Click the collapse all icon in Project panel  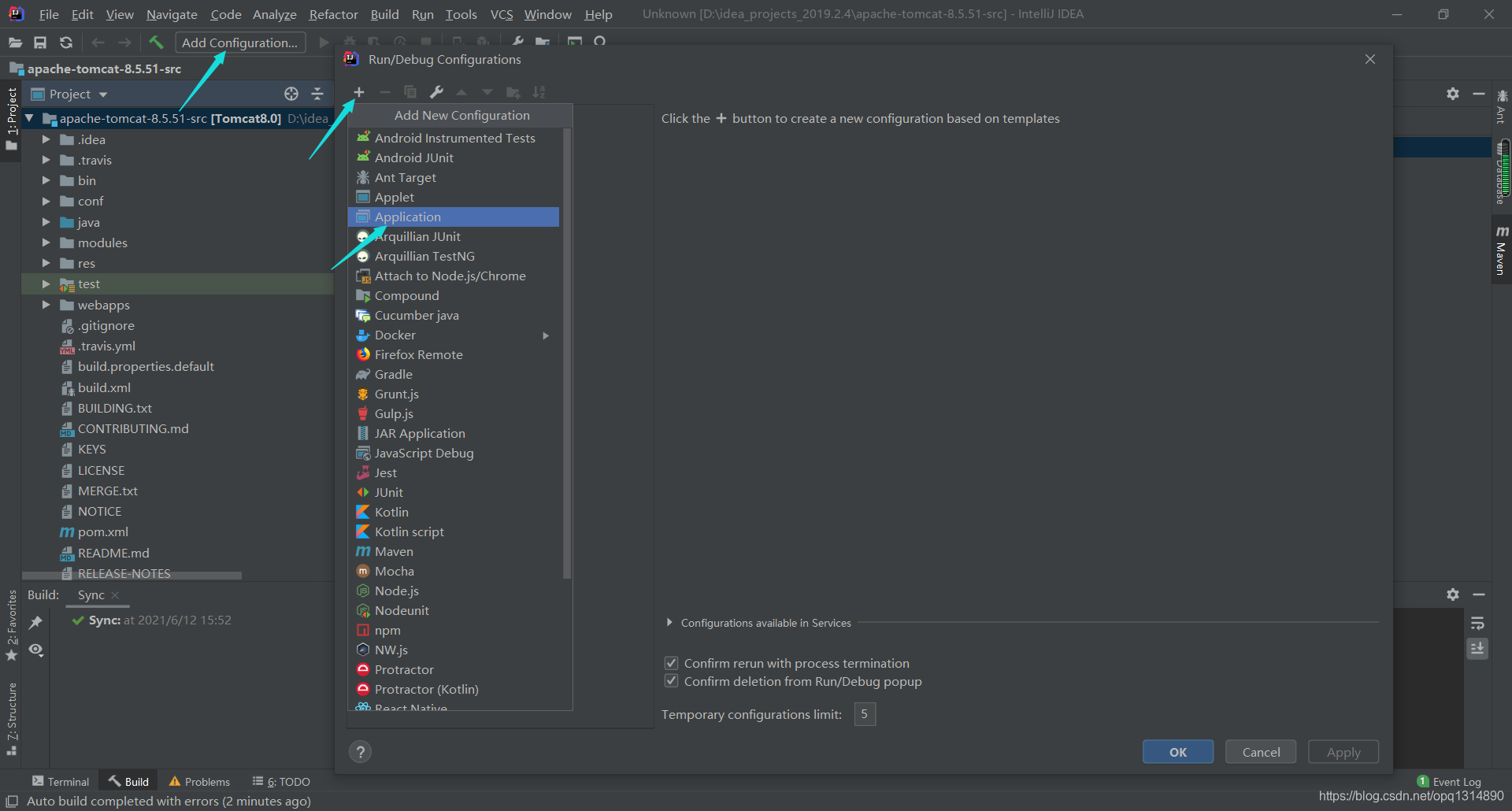317,94
